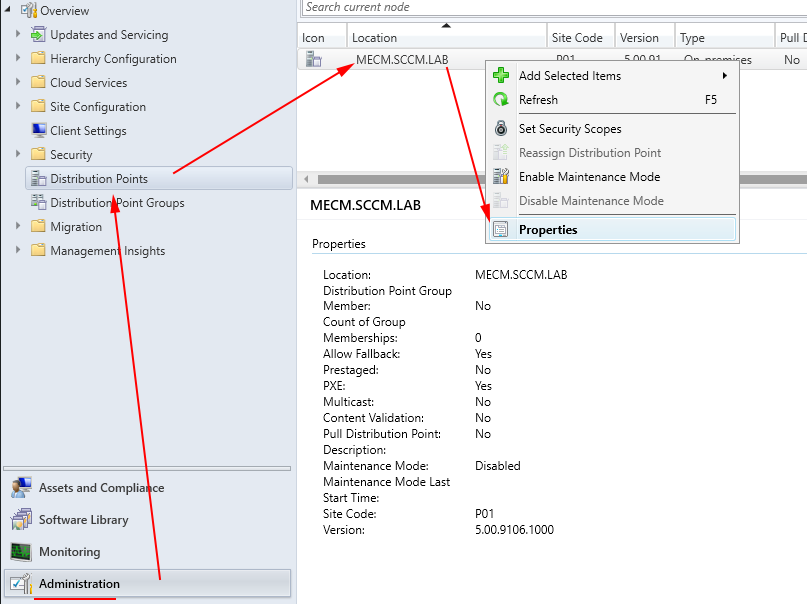Screen dimensions: 807x604
Task: Click the Distribution Point Groups icon
Action: (x=38, y=203)
